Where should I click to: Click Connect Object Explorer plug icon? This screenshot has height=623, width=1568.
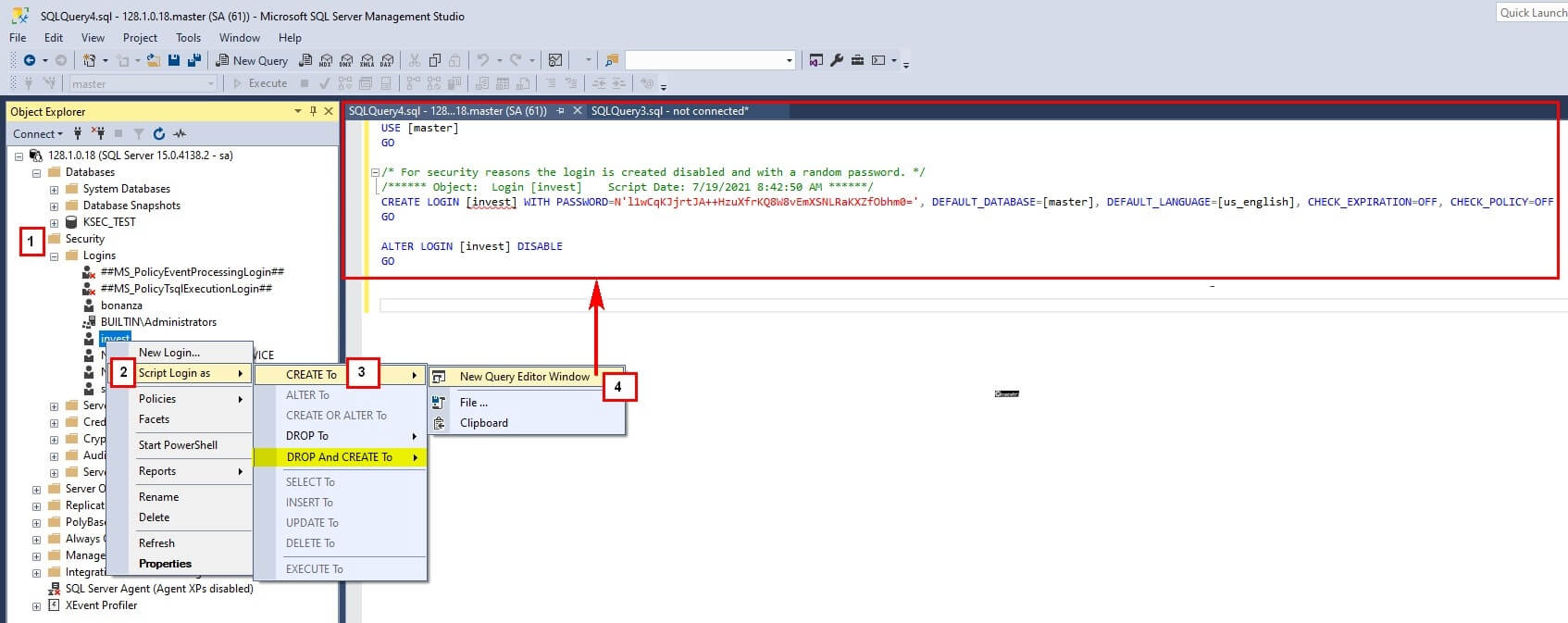coord(78,133)
